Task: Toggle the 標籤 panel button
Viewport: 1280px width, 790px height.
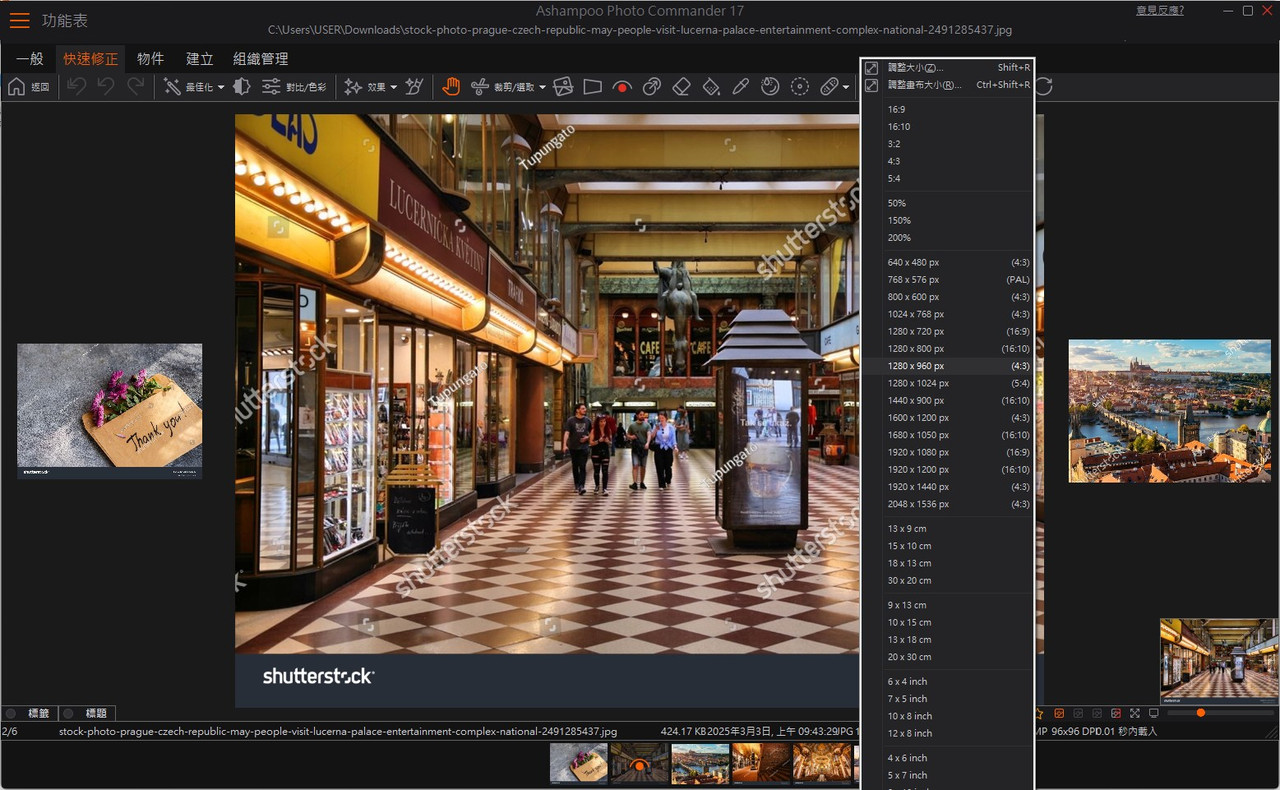Action: tap(28, 713)
